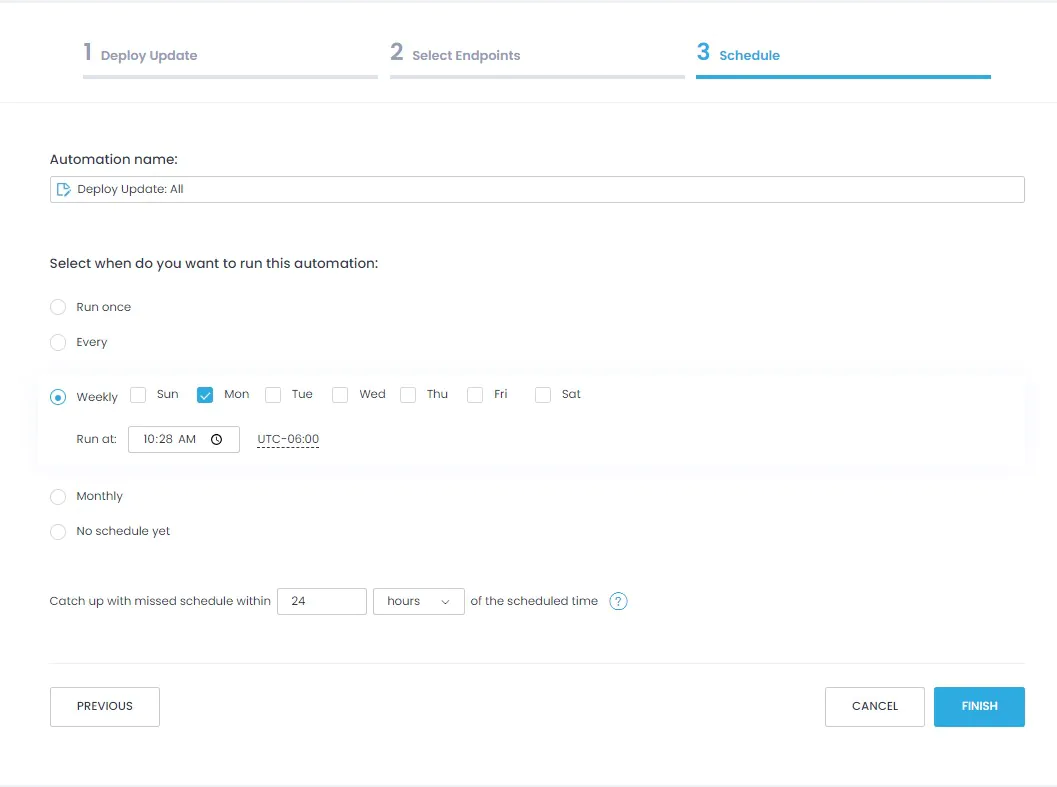Click the Cancel button
The image size is (1057, 787).
point(874,706)
